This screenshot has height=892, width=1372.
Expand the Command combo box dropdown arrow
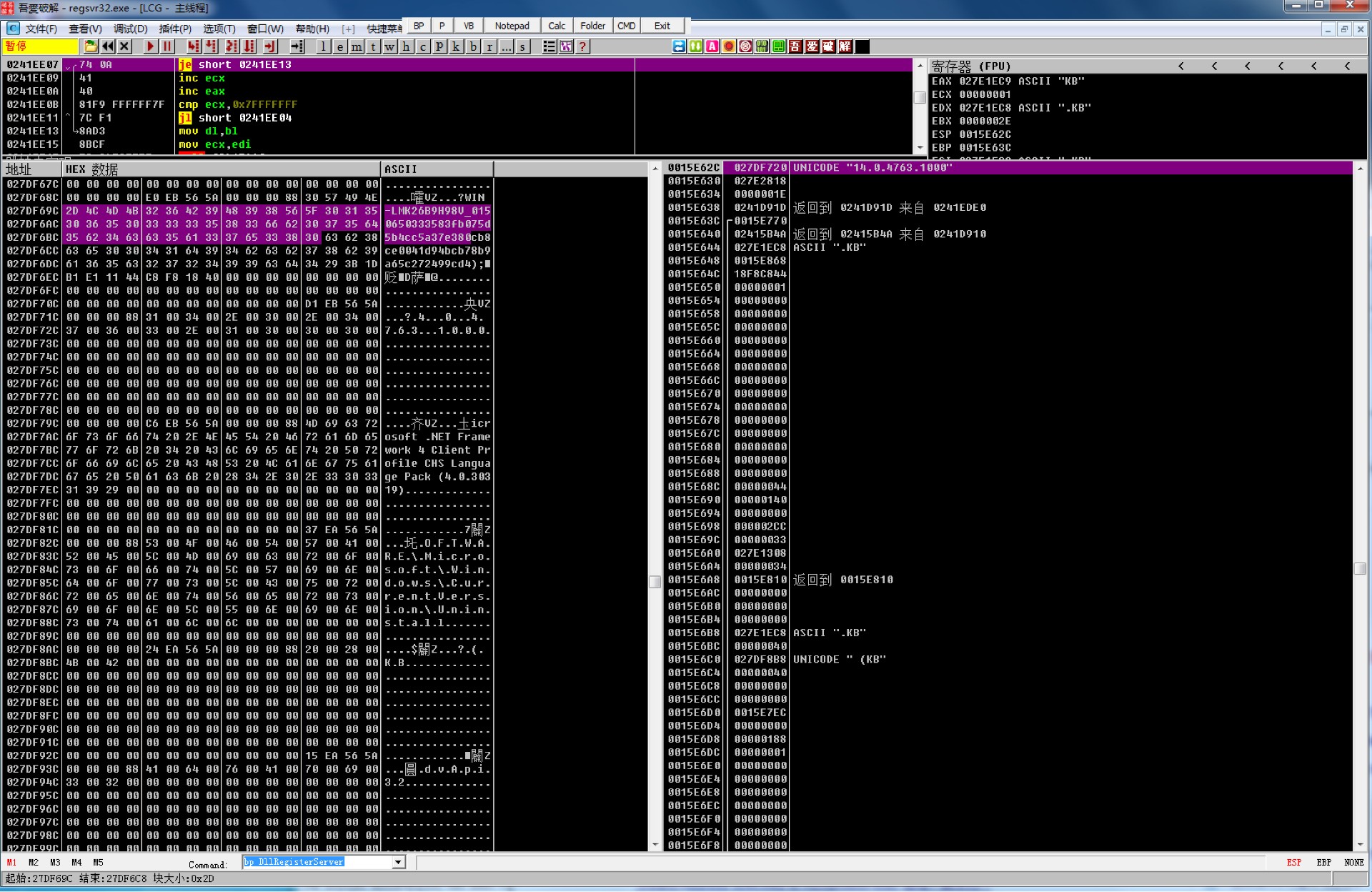coord(398,862)
